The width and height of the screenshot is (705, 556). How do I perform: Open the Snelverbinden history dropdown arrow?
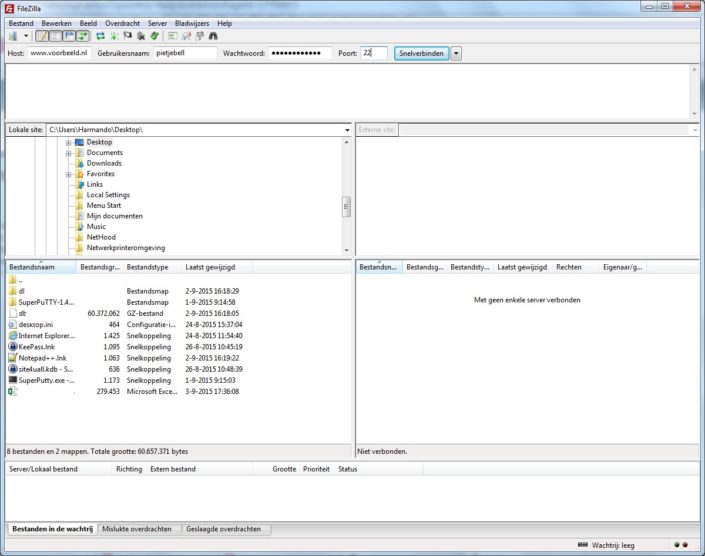click(456, 53)
